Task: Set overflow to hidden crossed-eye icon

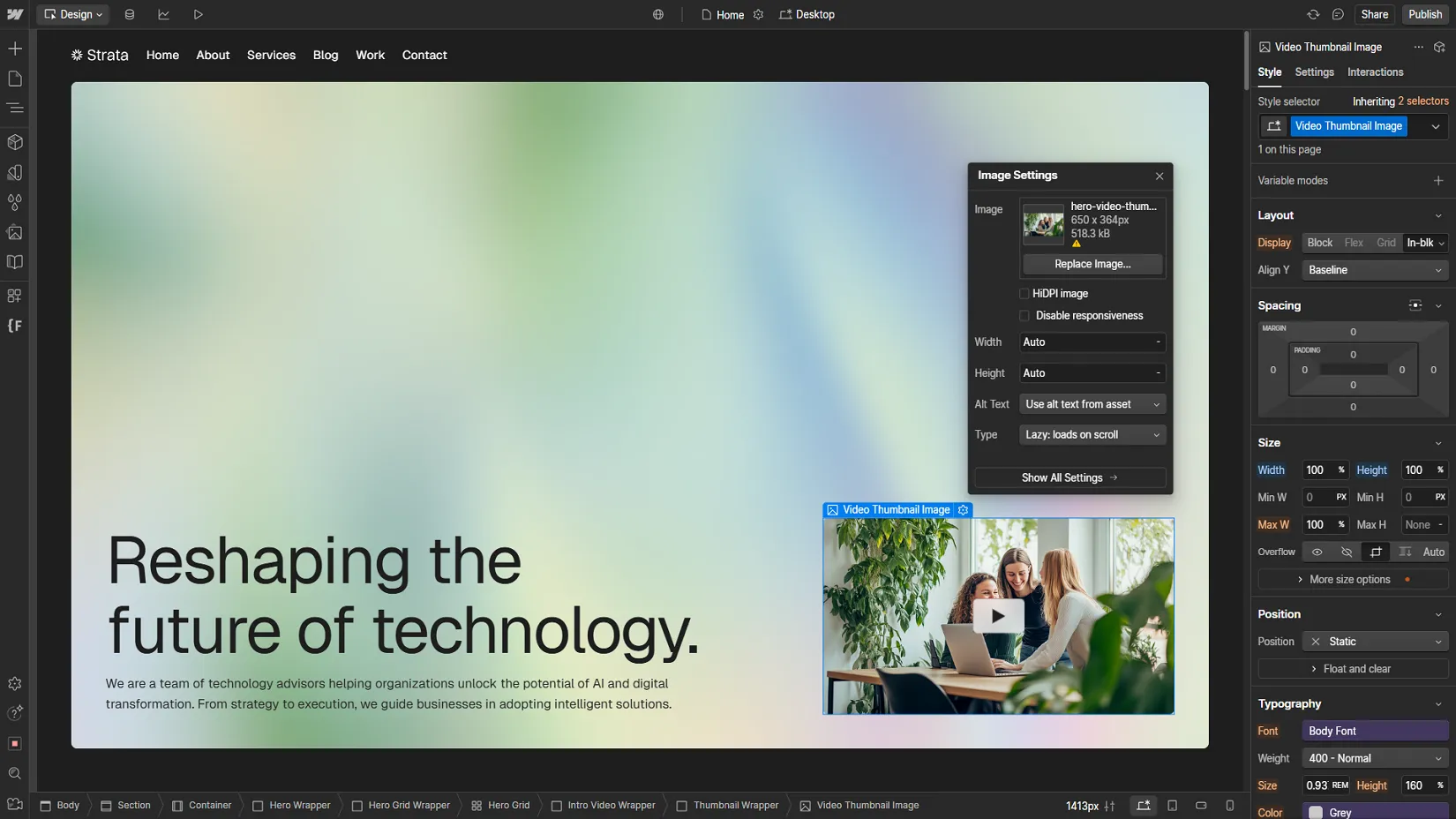Action: pos(1347,552)
